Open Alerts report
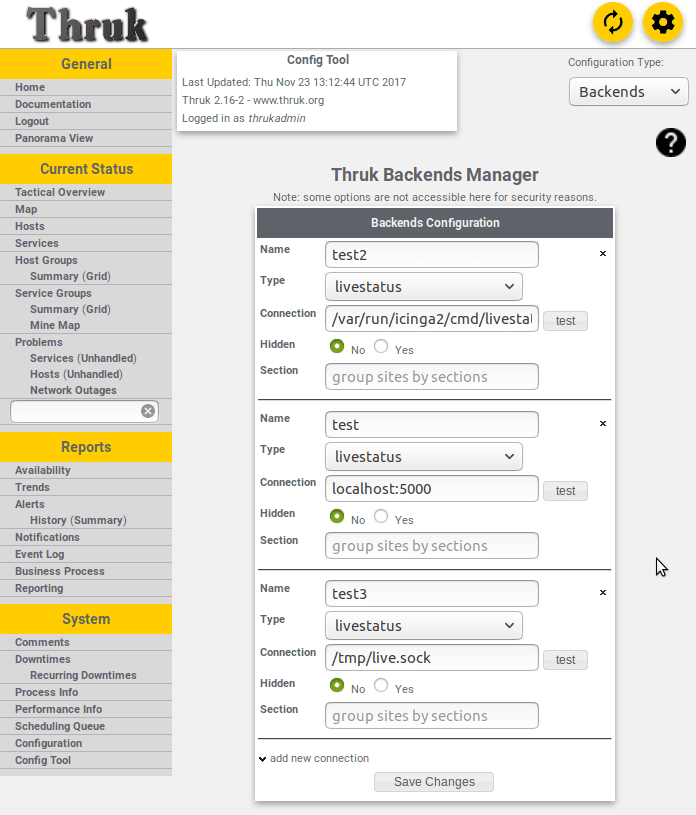696x815 pixels. 30,505
